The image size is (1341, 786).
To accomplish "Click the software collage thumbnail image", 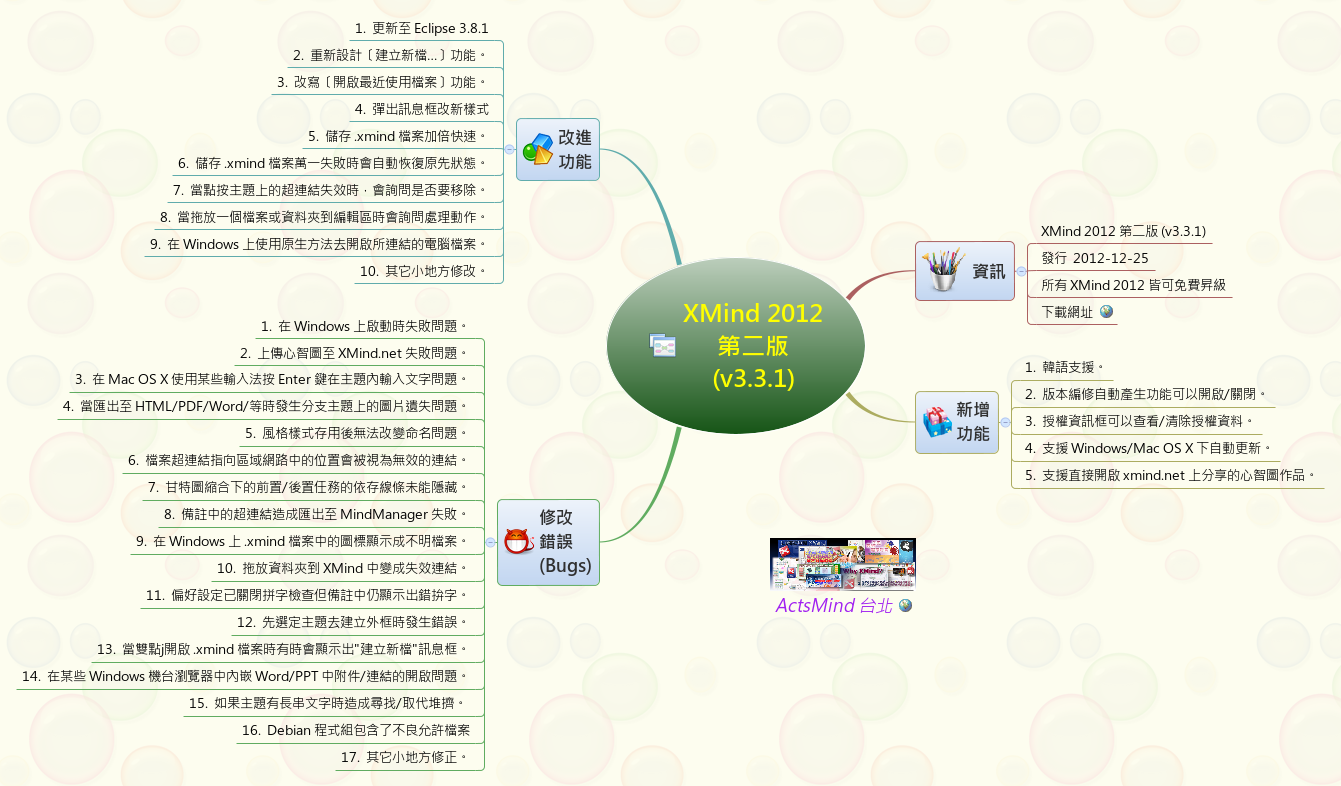I will click(842, 563).
